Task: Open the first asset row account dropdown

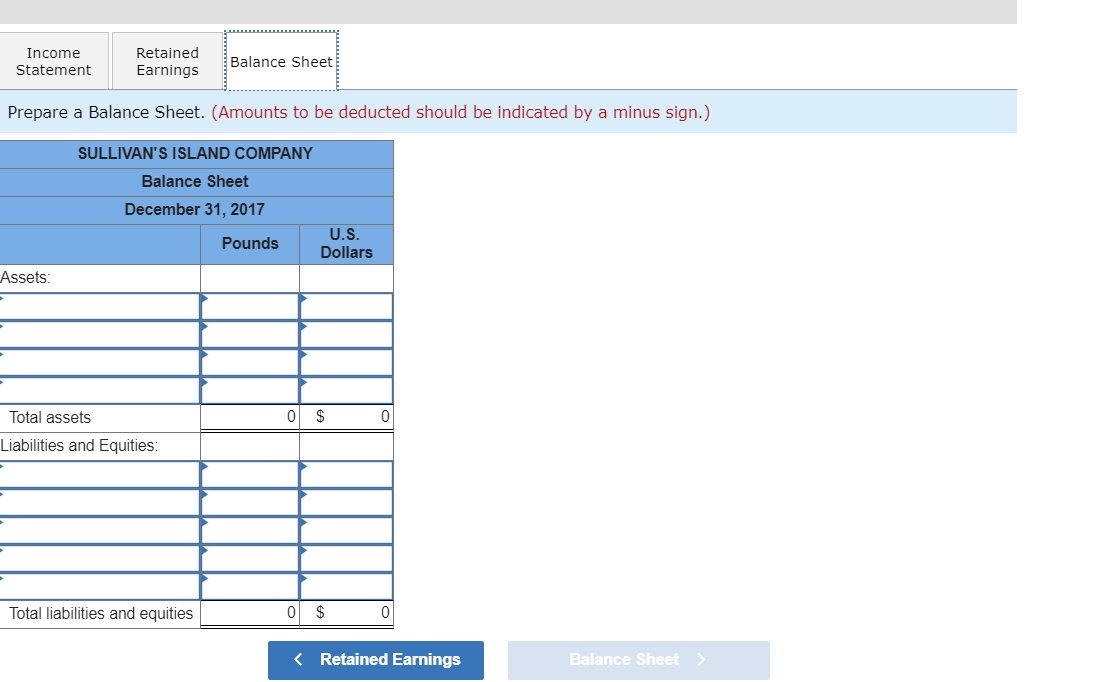Action: [100, 307]
